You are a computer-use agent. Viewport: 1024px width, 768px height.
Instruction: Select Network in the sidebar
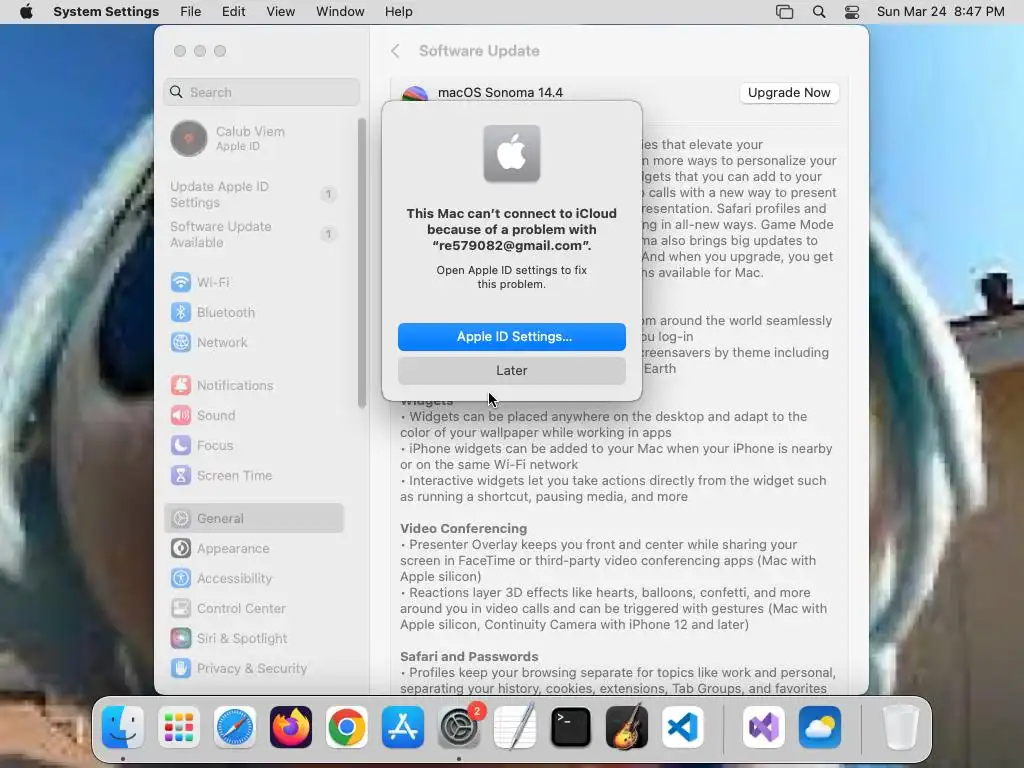click(254, 342)
